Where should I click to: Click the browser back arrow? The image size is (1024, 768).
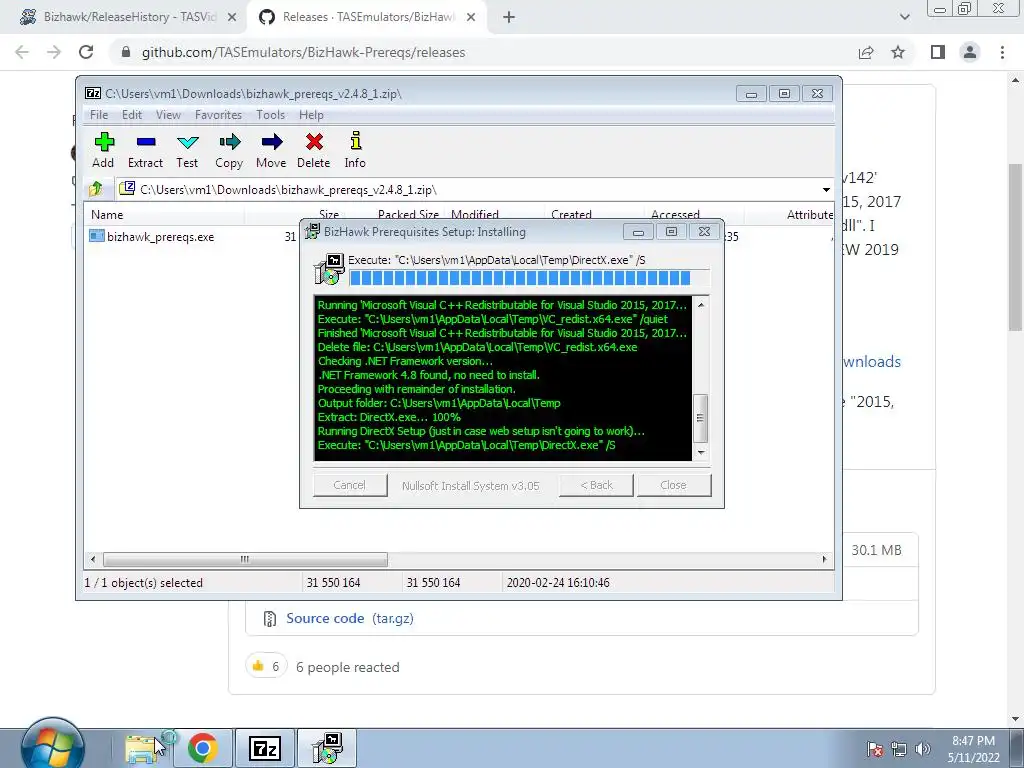coord(22,52)
